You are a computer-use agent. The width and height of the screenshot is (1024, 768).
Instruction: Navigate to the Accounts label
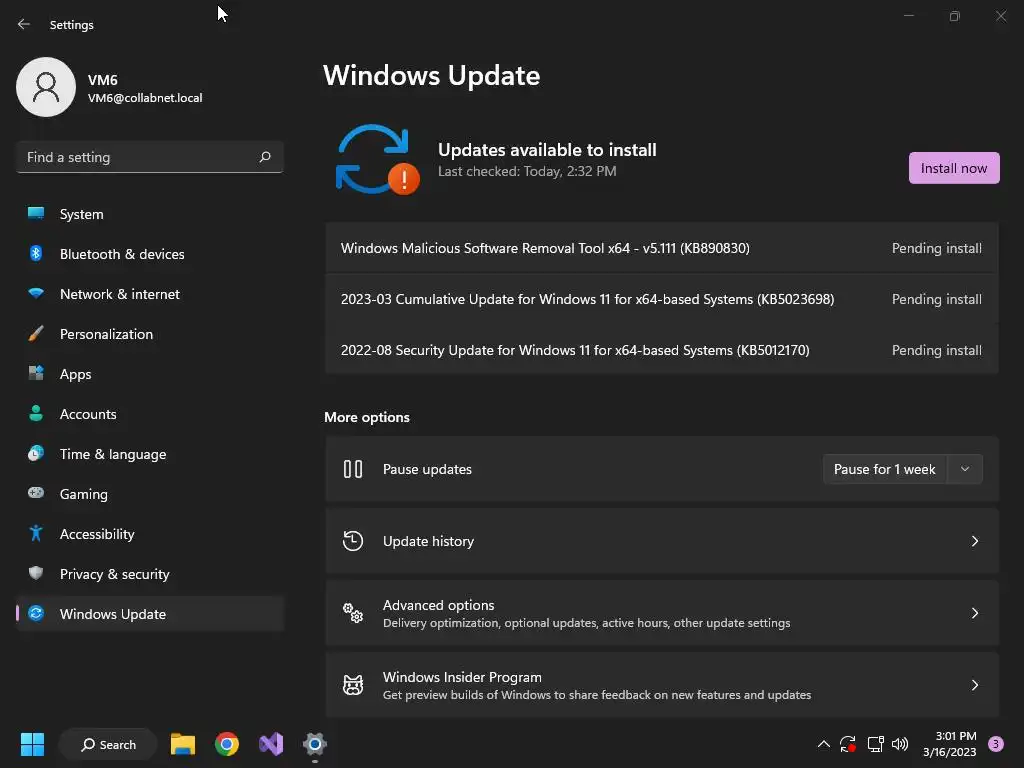point(88,414)
